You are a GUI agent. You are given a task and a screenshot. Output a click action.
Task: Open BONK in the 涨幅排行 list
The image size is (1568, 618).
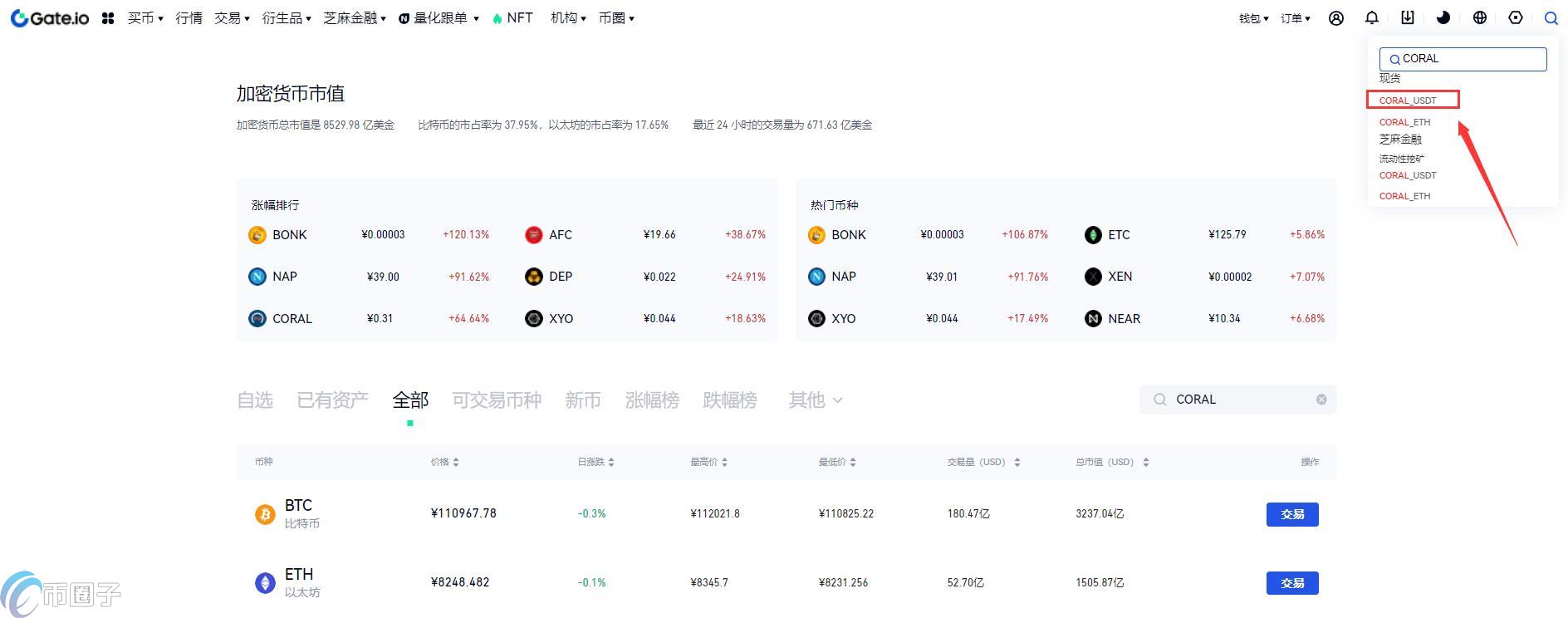(289, 235)
